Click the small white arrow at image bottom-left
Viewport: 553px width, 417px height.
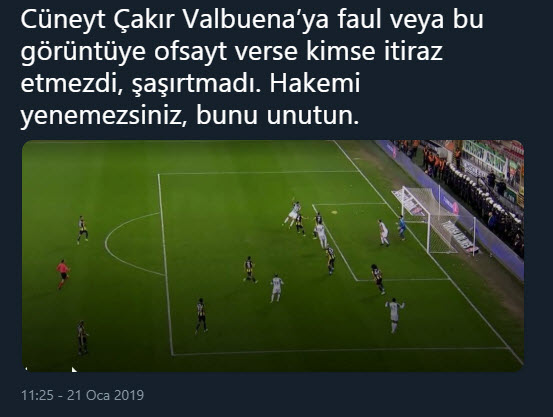click(x=74, y=369)
